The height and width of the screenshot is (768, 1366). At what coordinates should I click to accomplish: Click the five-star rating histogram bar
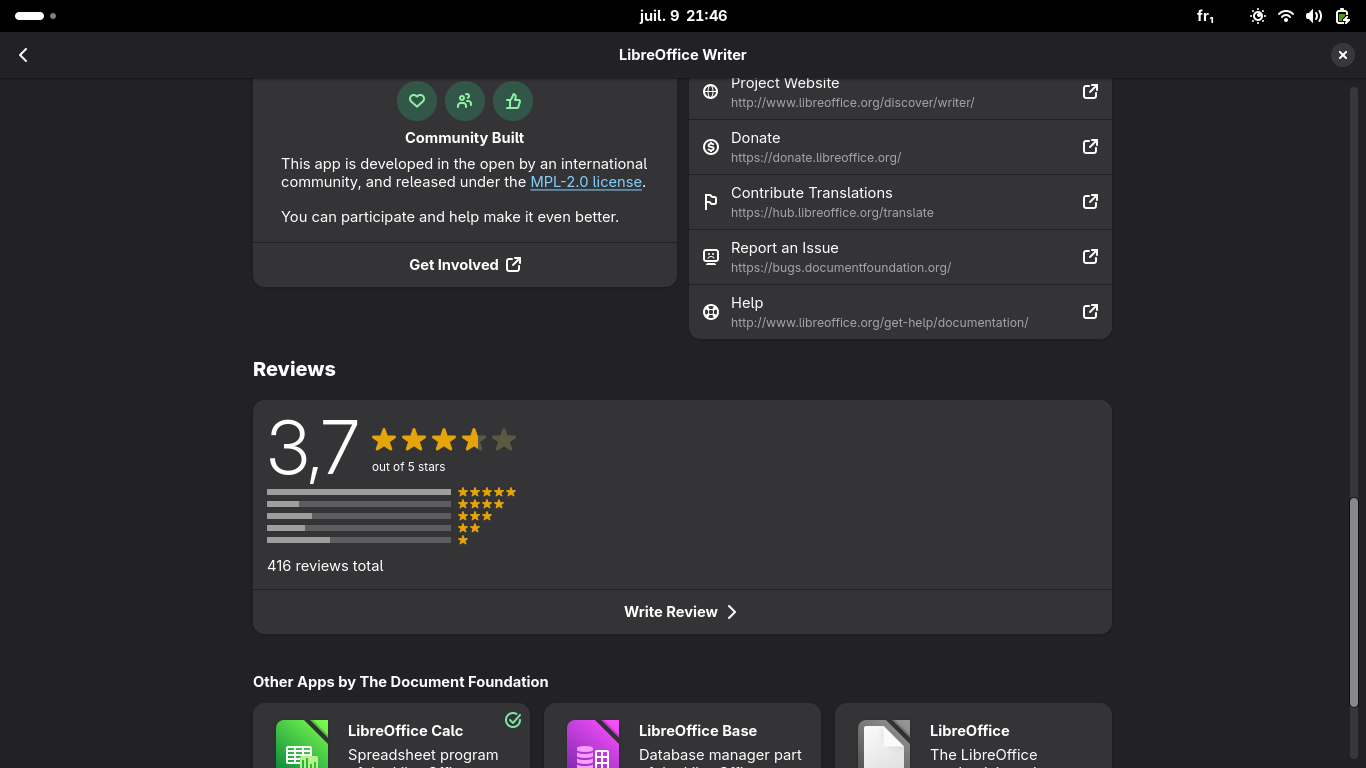click(x=359, y=492)
